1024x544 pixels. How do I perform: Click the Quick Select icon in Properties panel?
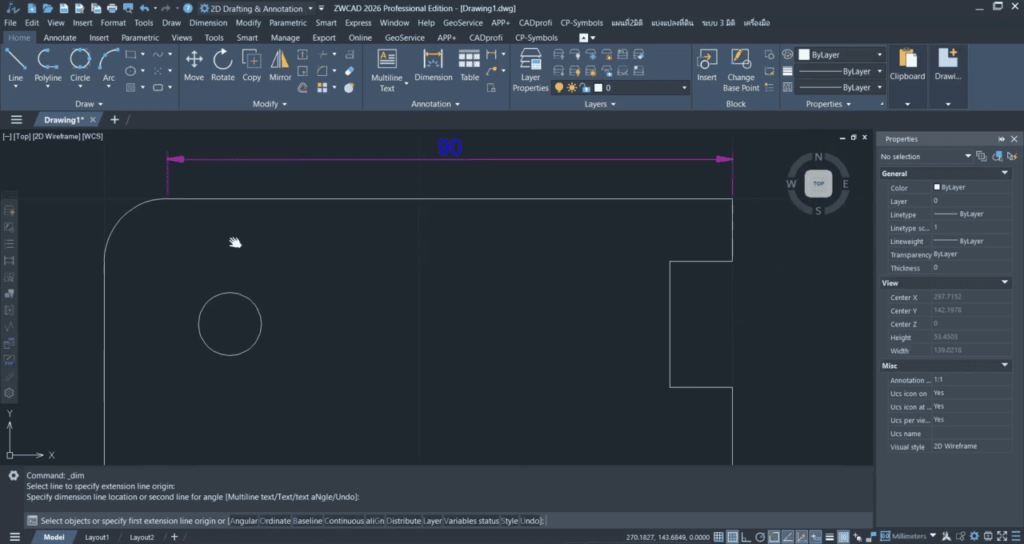[x=1012, y=156]
